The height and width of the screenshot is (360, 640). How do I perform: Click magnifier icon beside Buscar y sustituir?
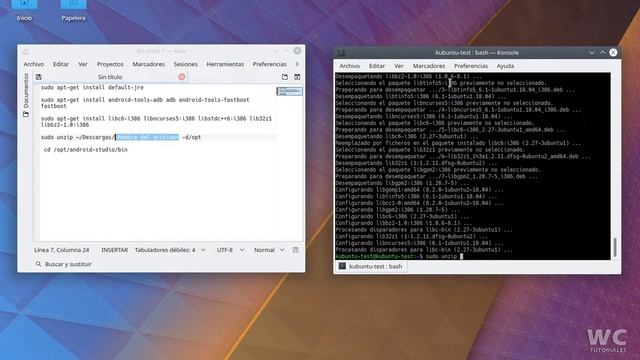pyautogui.click(x=38, y=264)
